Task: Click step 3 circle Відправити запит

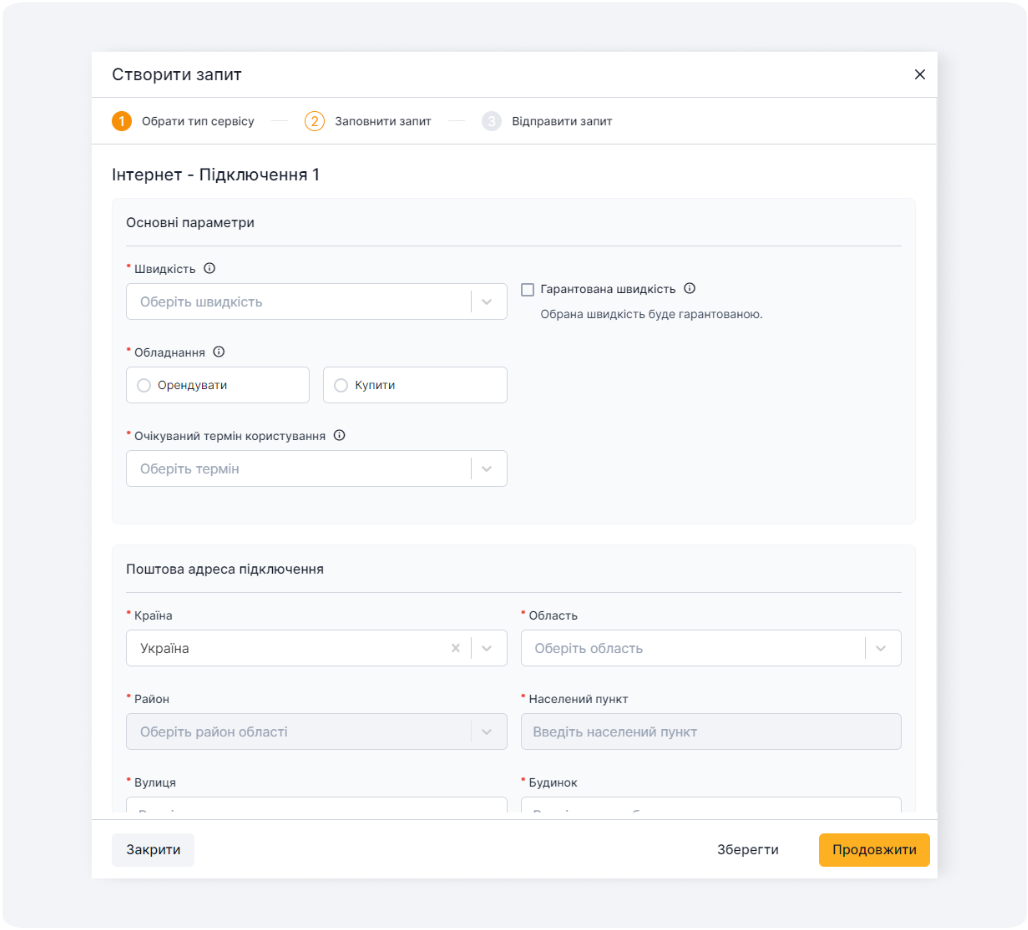Action: (491, 121)
